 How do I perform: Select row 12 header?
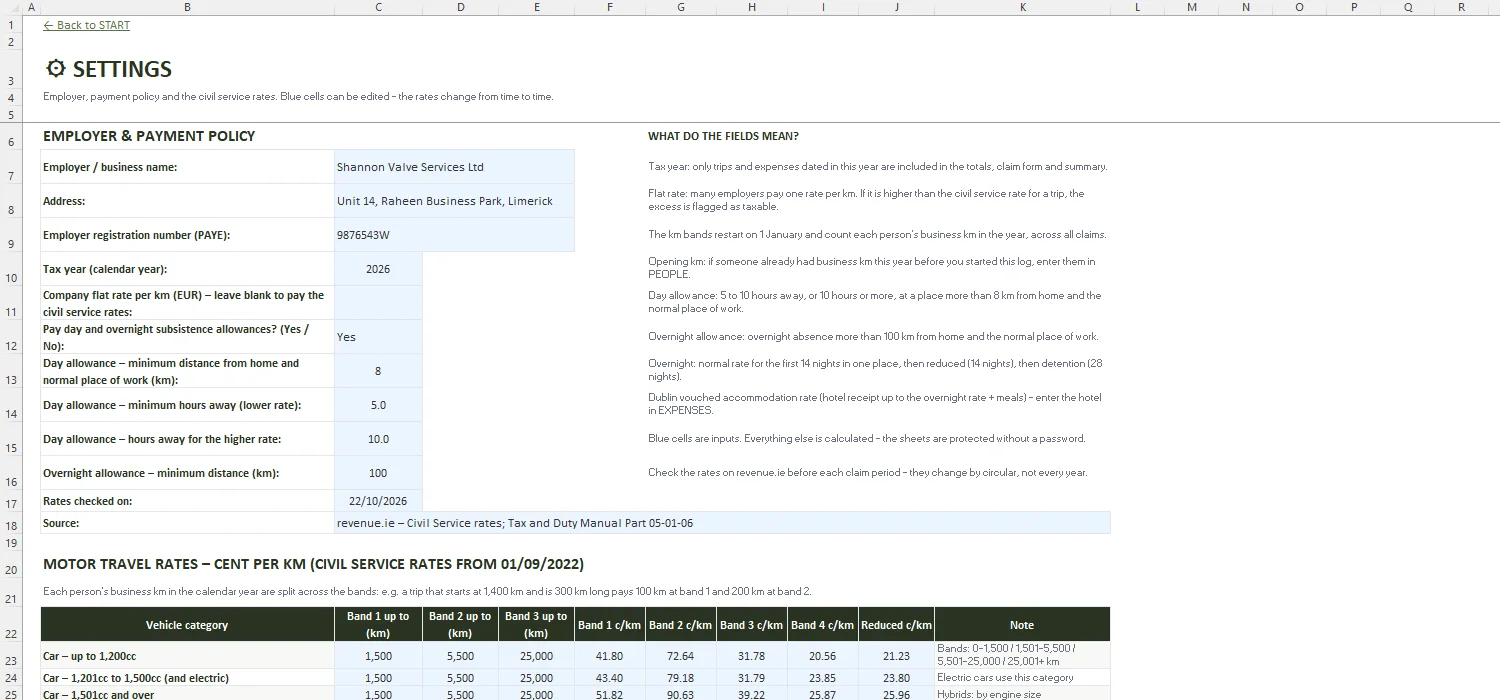(10, 337)
